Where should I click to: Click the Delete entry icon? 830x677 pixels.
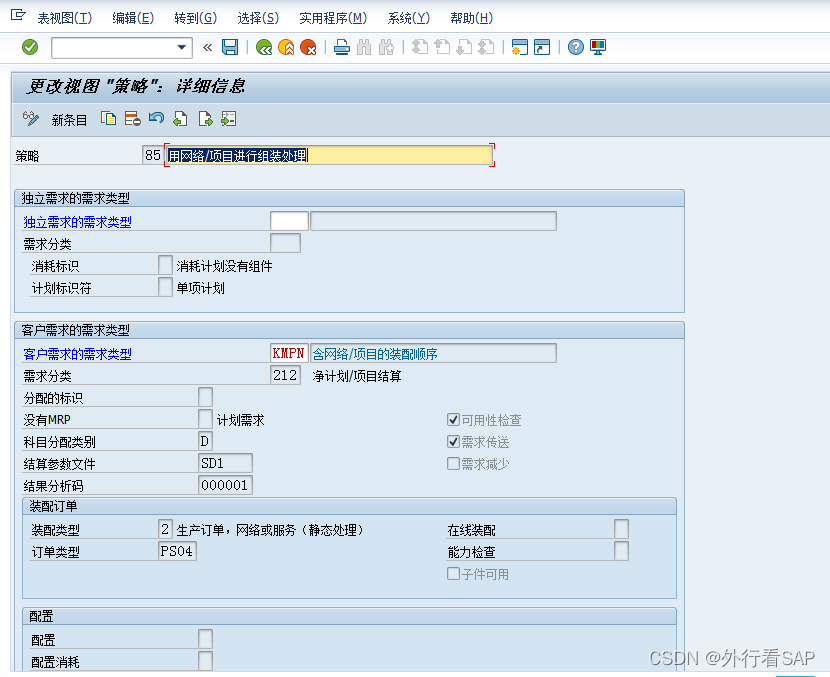(132, 119)
